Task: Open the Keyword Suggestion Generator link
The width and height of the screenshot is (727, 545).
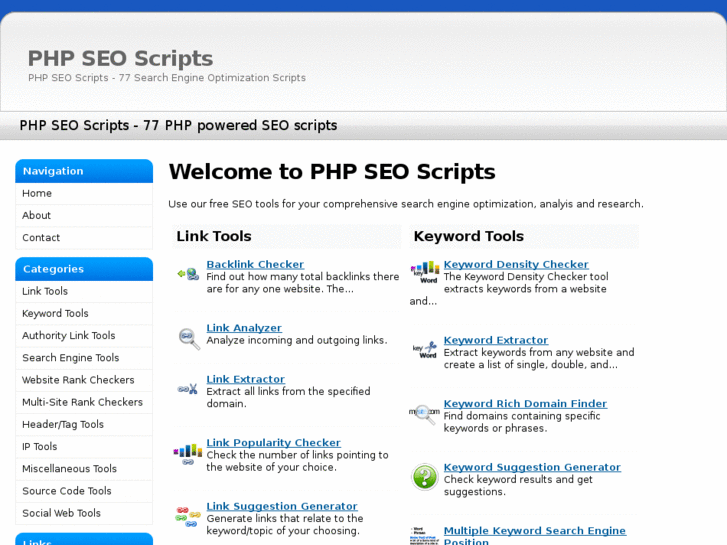Action: coord(532,467)
